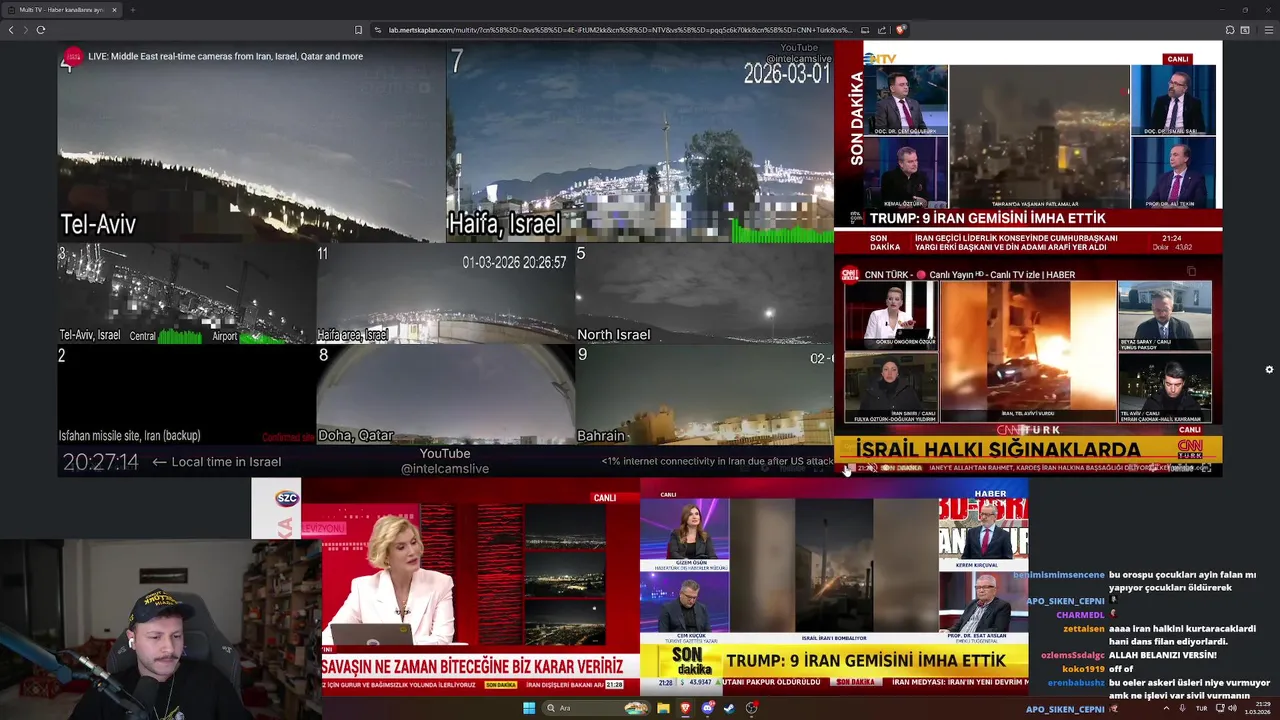Click the Doha, Qatar camera feed
The height and width of the screenshot is (720, 1280).
click(445, 395)
